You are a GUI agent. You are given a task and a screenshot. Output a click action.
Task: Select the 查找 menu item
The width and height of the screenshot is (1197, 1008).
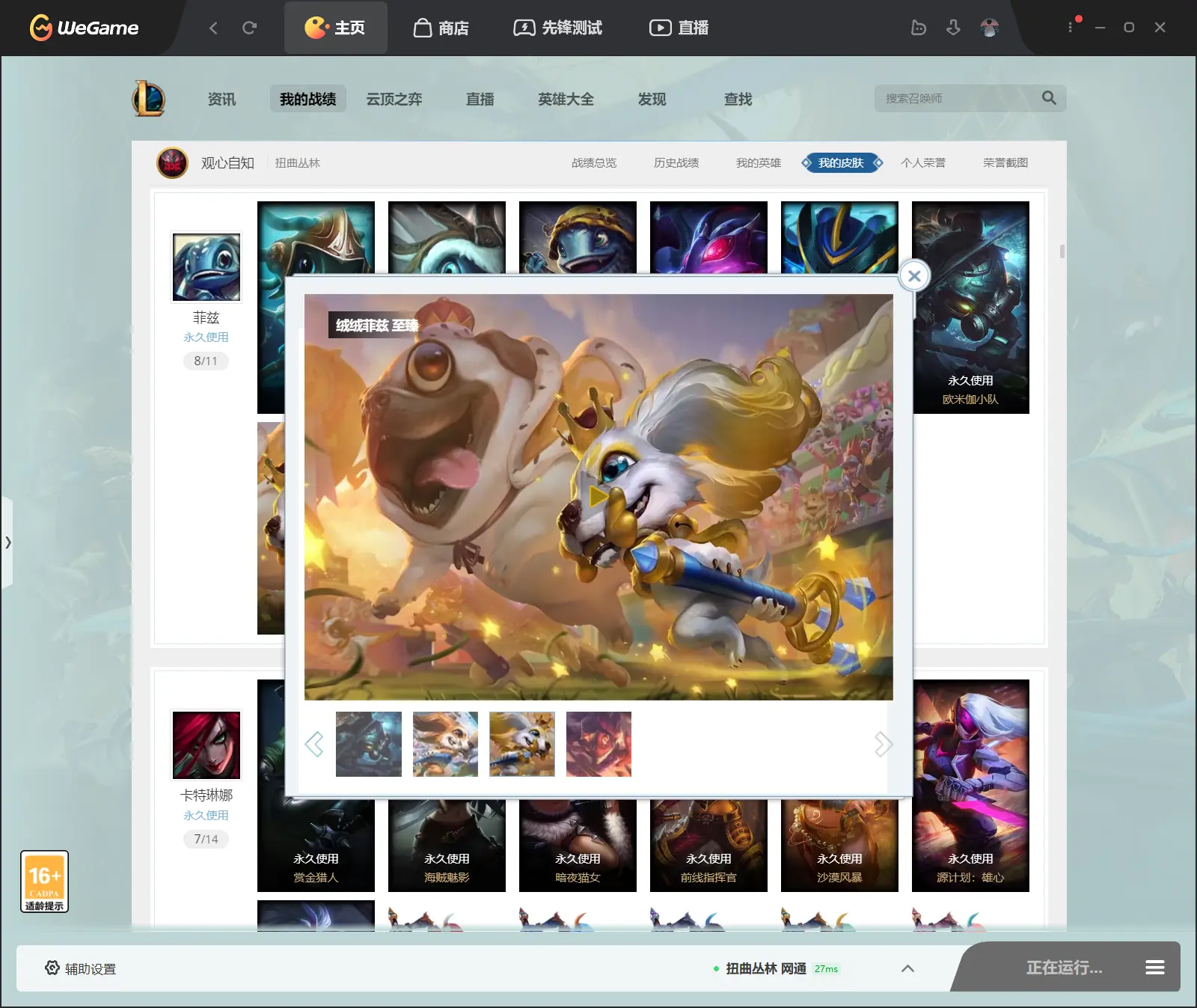738,99
